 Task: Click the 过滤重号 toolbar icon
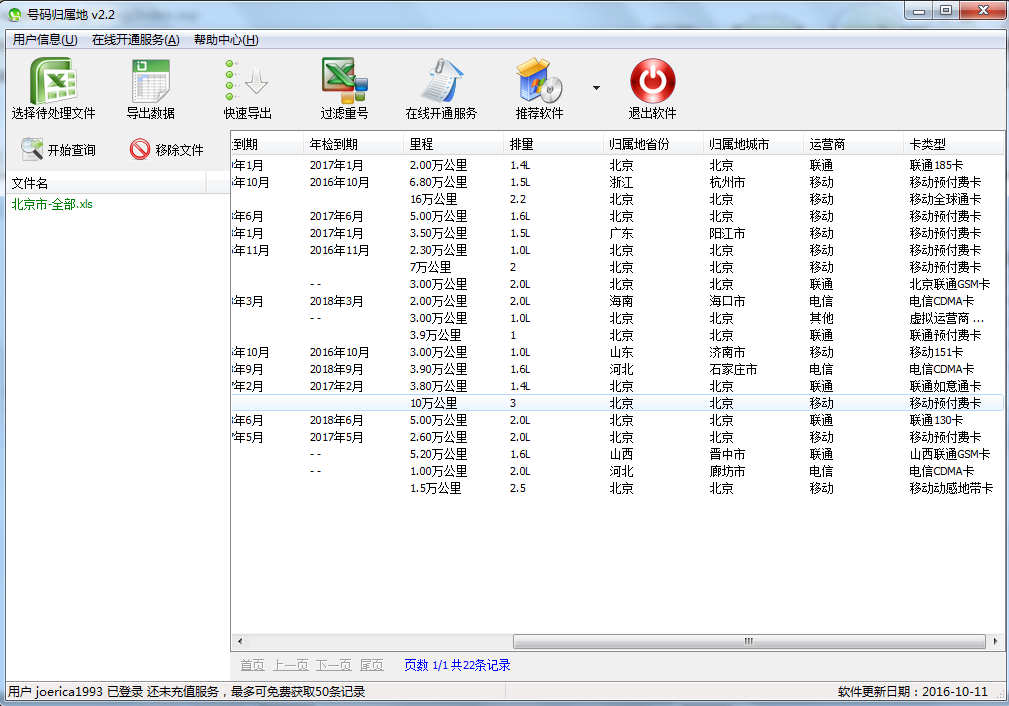pos(344,81)
